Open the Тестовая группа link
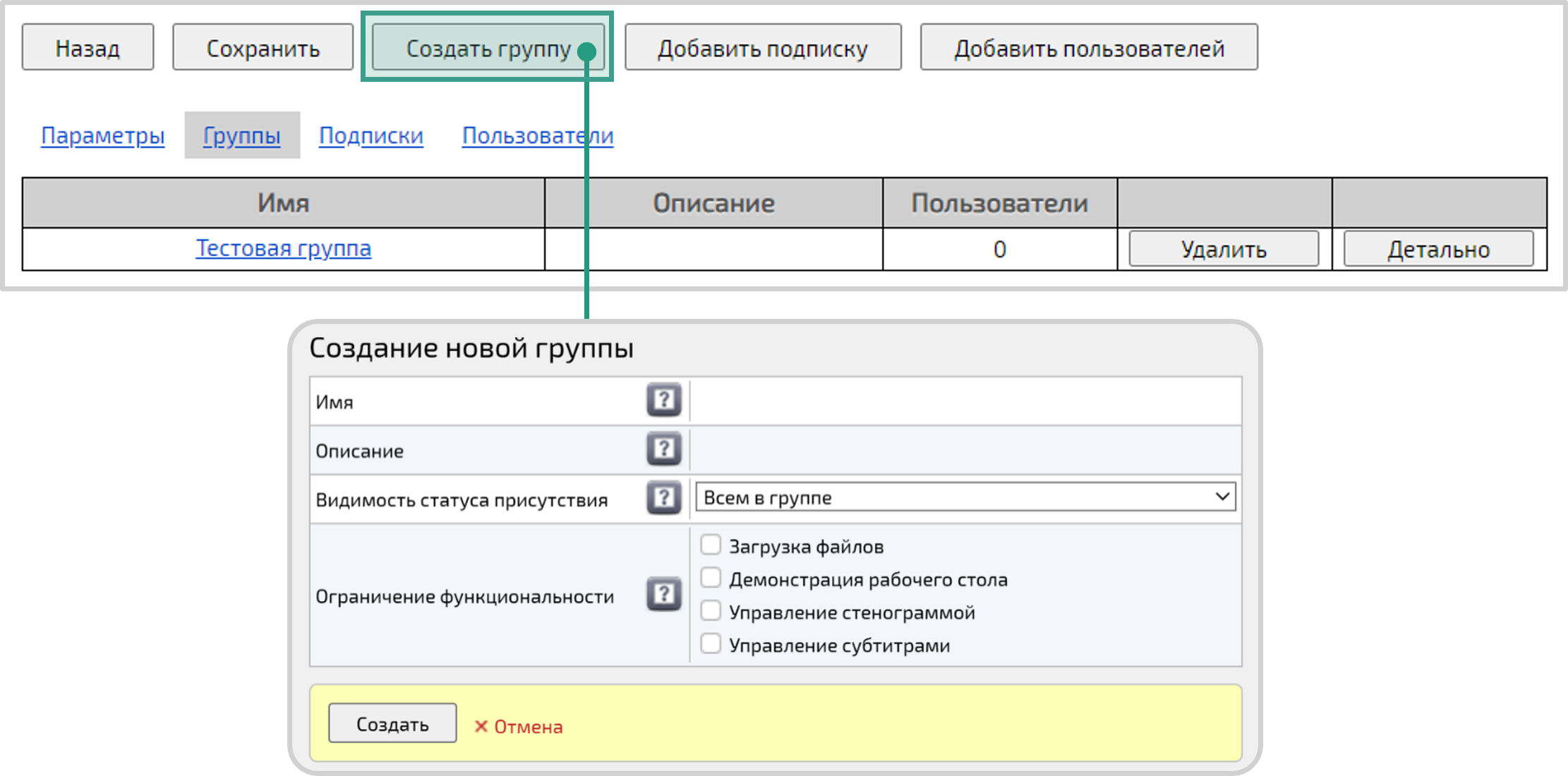Screen dimensions: 1568x776 pyautogui.click(x=283, y=248)
